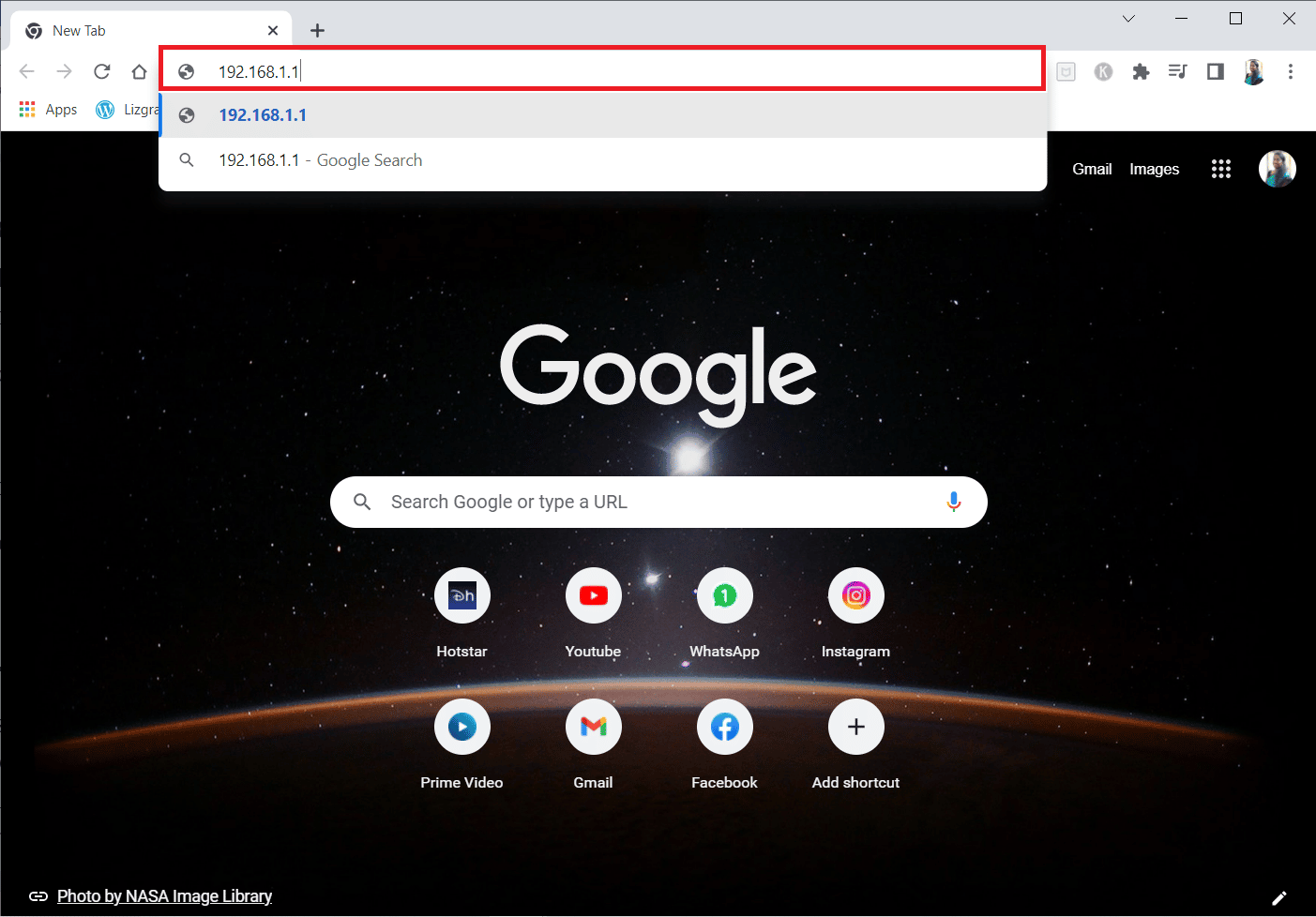1316x917 pixels.
Task: Reload the page with the refresh icon
Action: coord(102,71)
